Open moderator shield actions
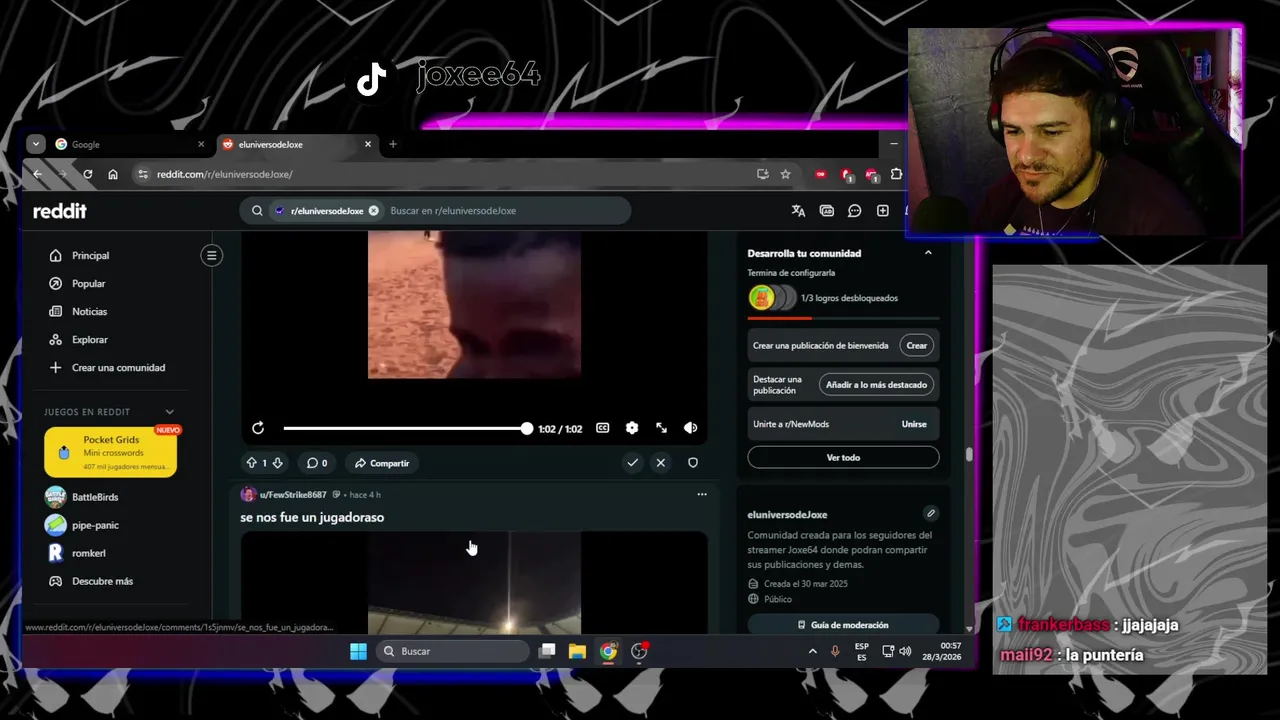This screenshot has height=720, width=1280. (692, 463)
